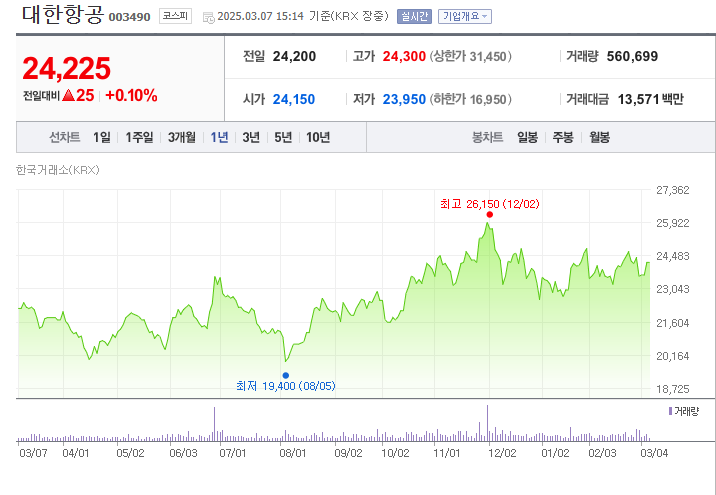The height and width of the screenshot is (495, 716).
Task: Click the 23,043 y-axis label
Action: 673,289
